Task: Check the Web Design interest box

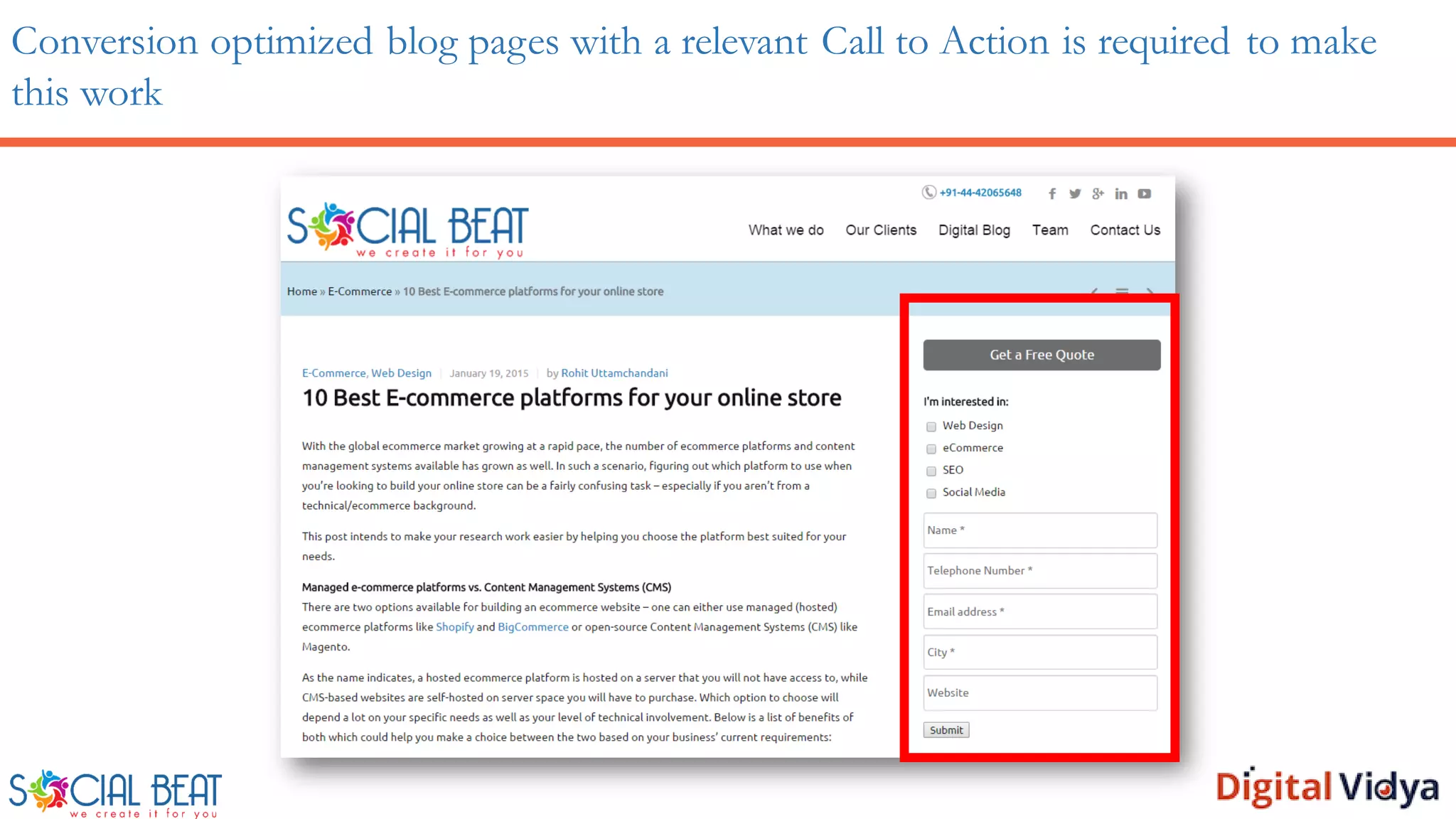Action: pos(931,427)
